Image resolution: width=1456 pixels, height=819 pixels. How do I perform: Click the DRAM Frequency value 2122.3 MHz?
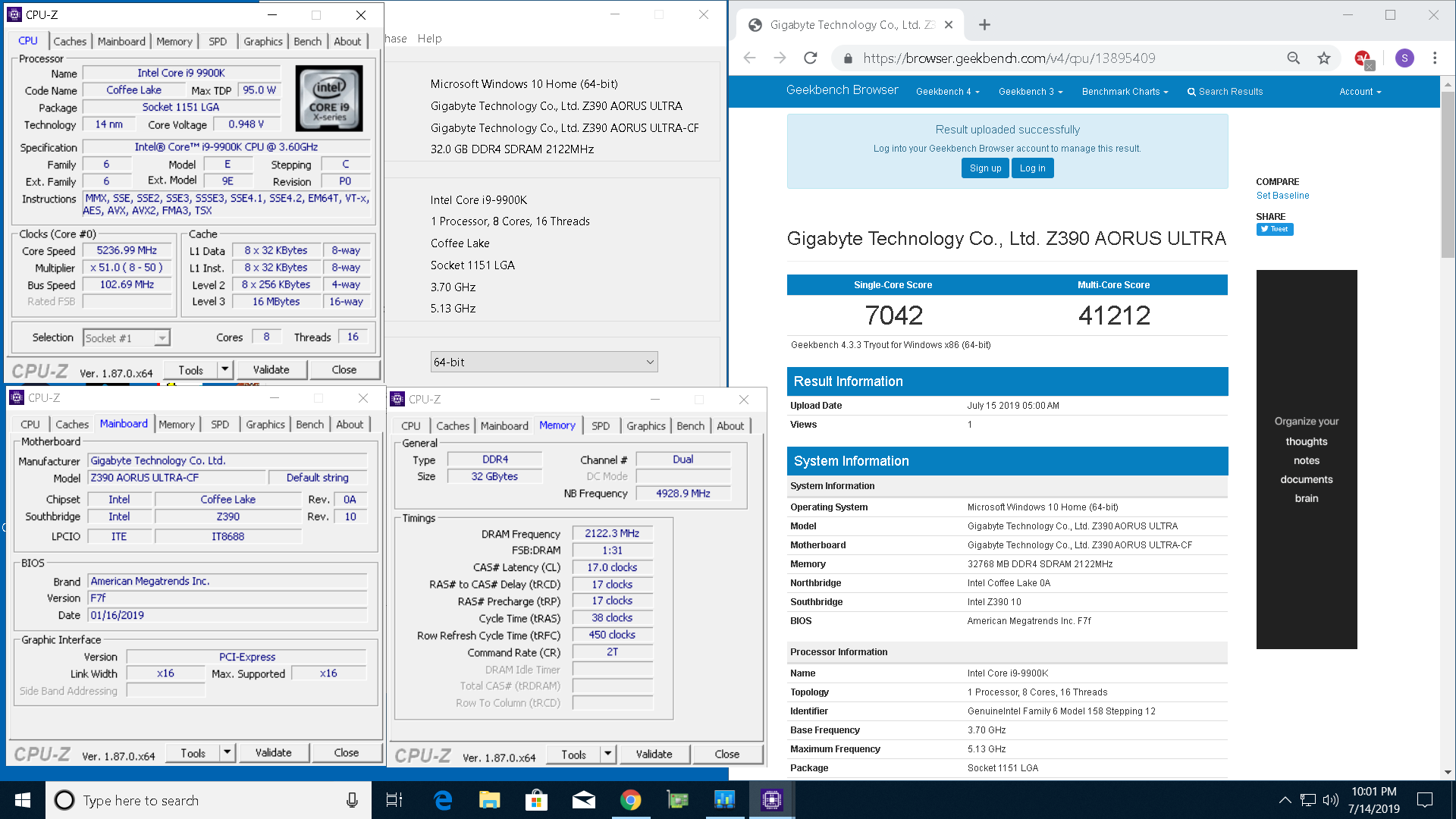612,533
